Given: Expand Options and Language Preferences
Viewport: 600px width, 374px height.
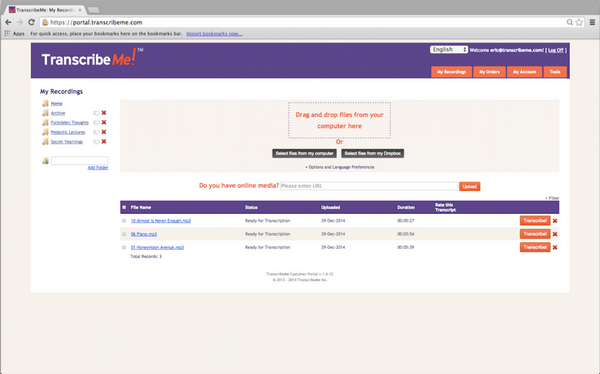Looking at the screenshot, I should point(340,167).
